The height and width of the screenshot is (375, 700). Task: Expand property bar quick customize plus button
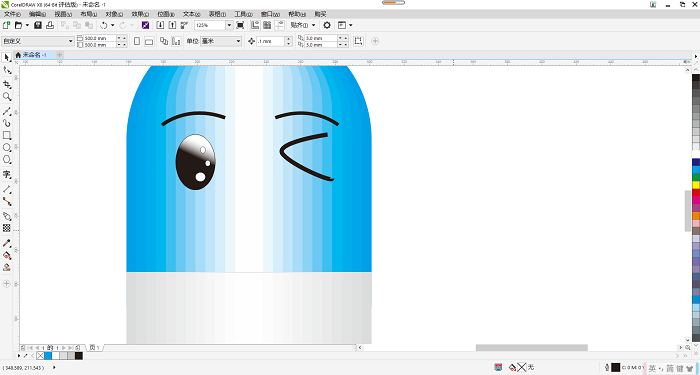click(375, 41)
